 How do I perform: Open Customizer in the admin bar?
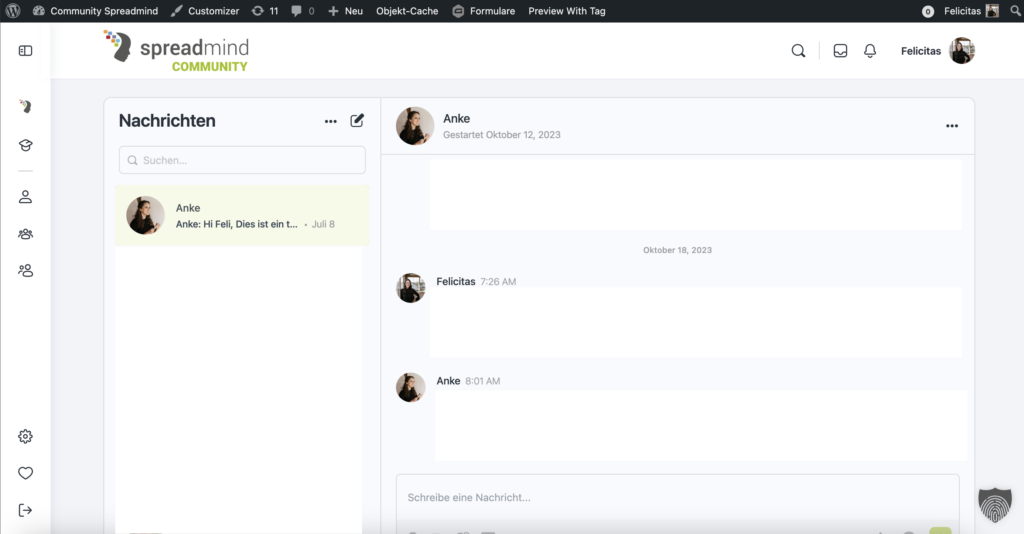coord(205,11)
